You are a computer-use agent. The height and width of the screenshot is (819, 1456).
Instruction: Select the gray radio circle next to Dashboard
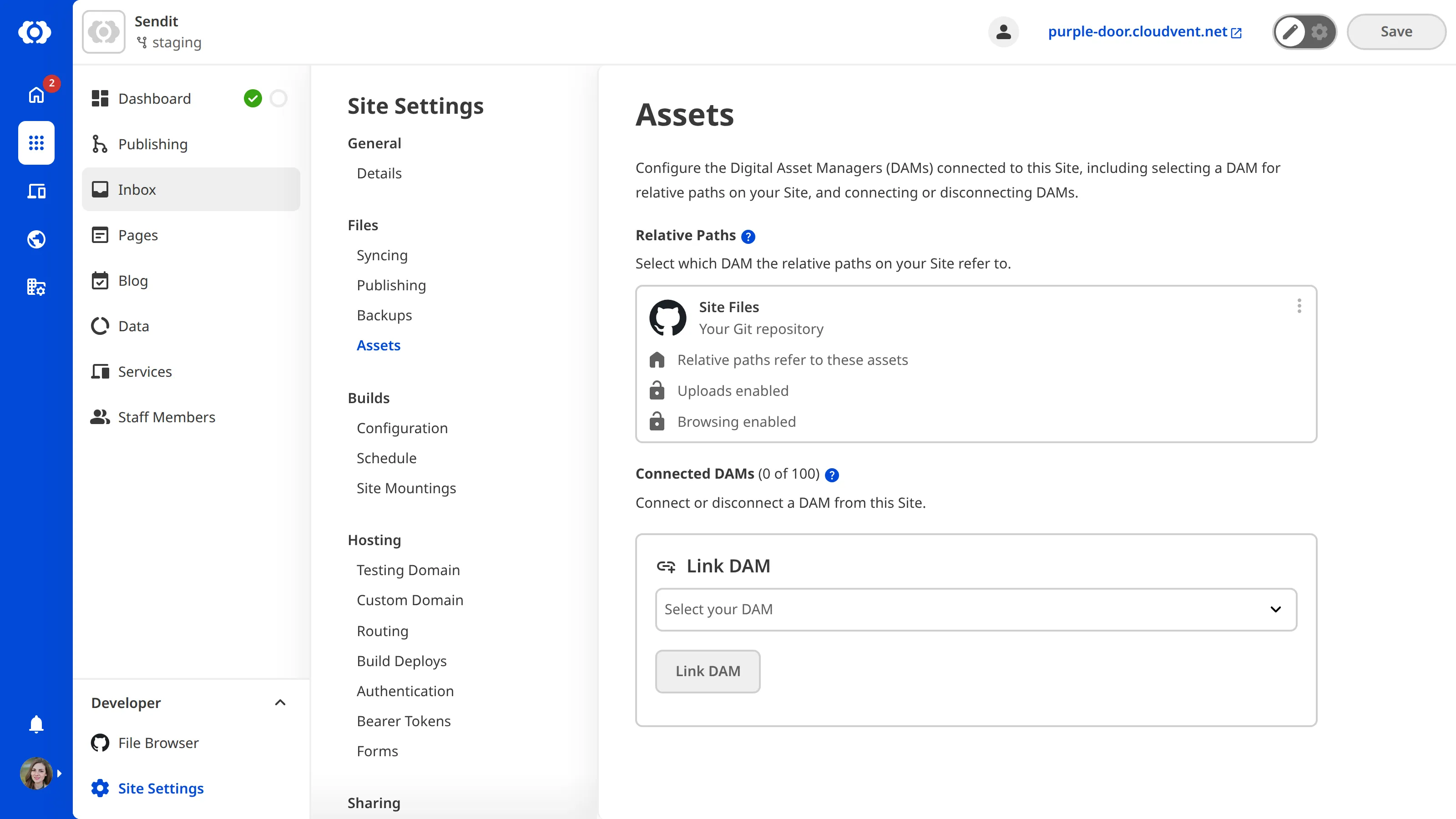point(278,98)
